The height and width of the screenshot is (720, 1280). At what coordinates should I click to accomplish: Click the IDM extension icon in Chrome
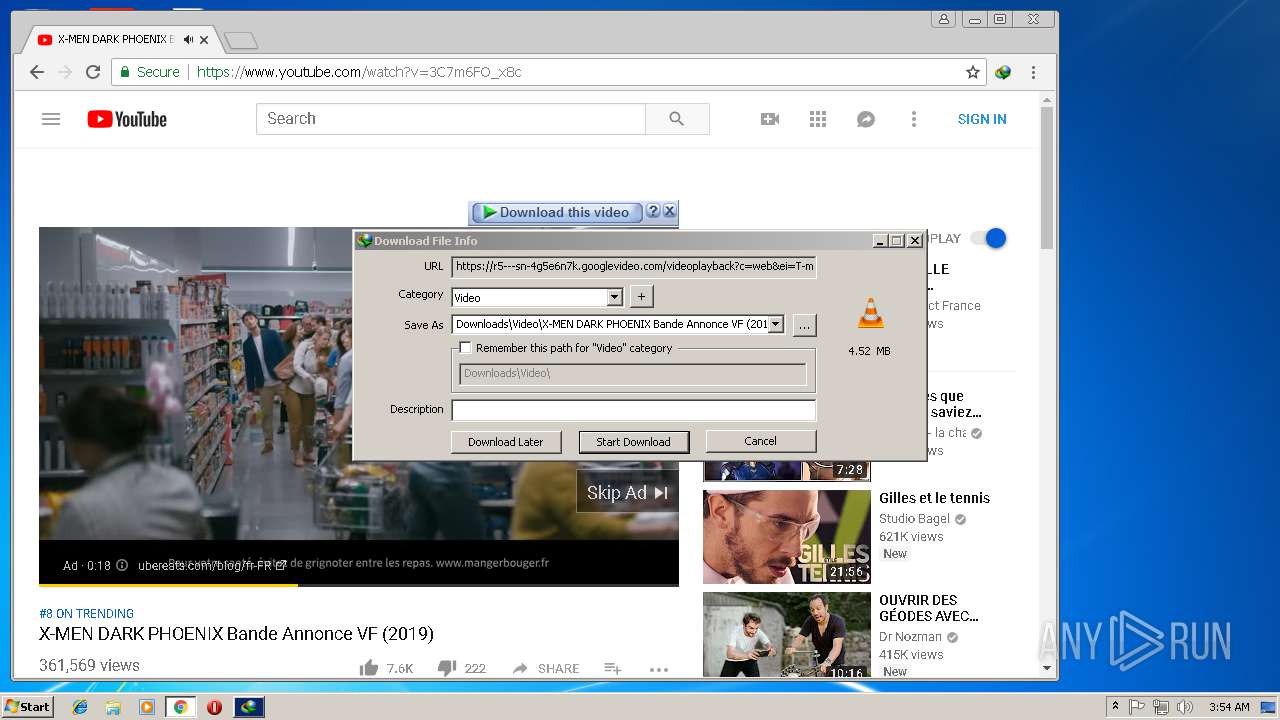tap(1003, 72)
